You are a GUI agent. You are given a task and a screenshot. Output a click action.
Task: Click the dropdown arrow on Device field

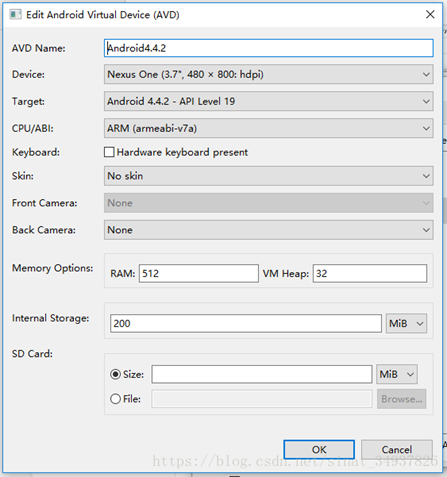pyautogui.click(x=426, y=74)
